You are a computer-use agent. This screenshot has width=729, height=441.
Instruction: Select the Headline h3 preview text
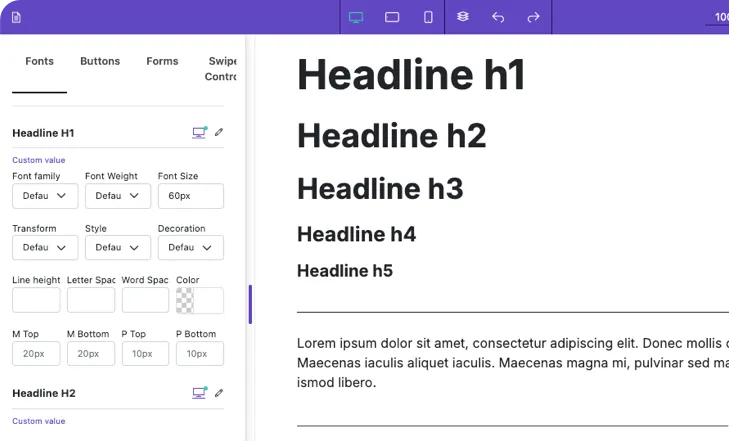[x=380, y=188]
